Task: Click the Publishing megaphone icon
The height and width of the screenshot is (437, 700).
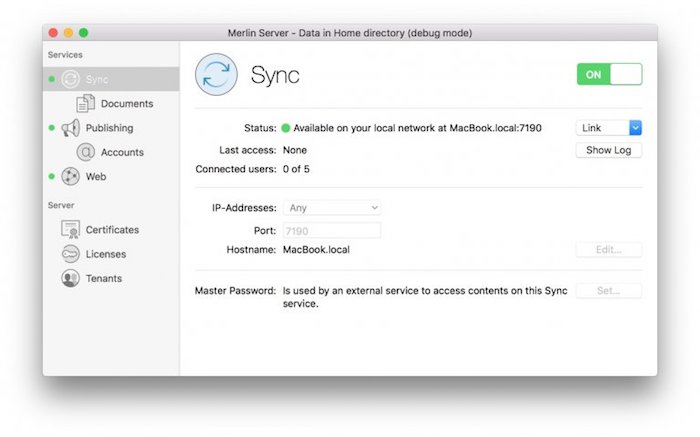Action: (x=71, y=128)
